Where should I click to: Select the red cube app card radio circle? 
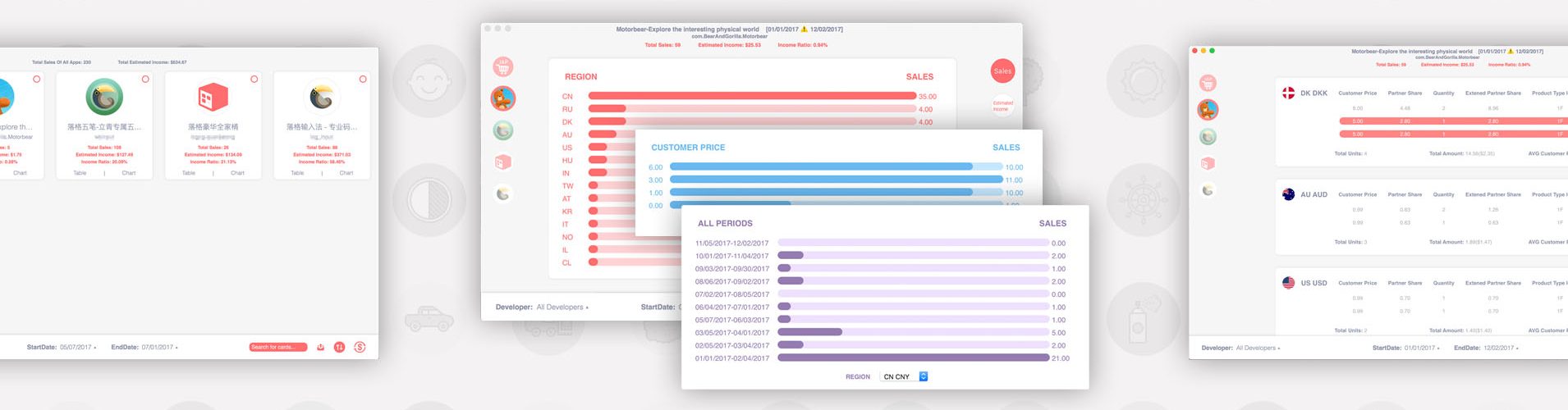click(x=254, y=80)
